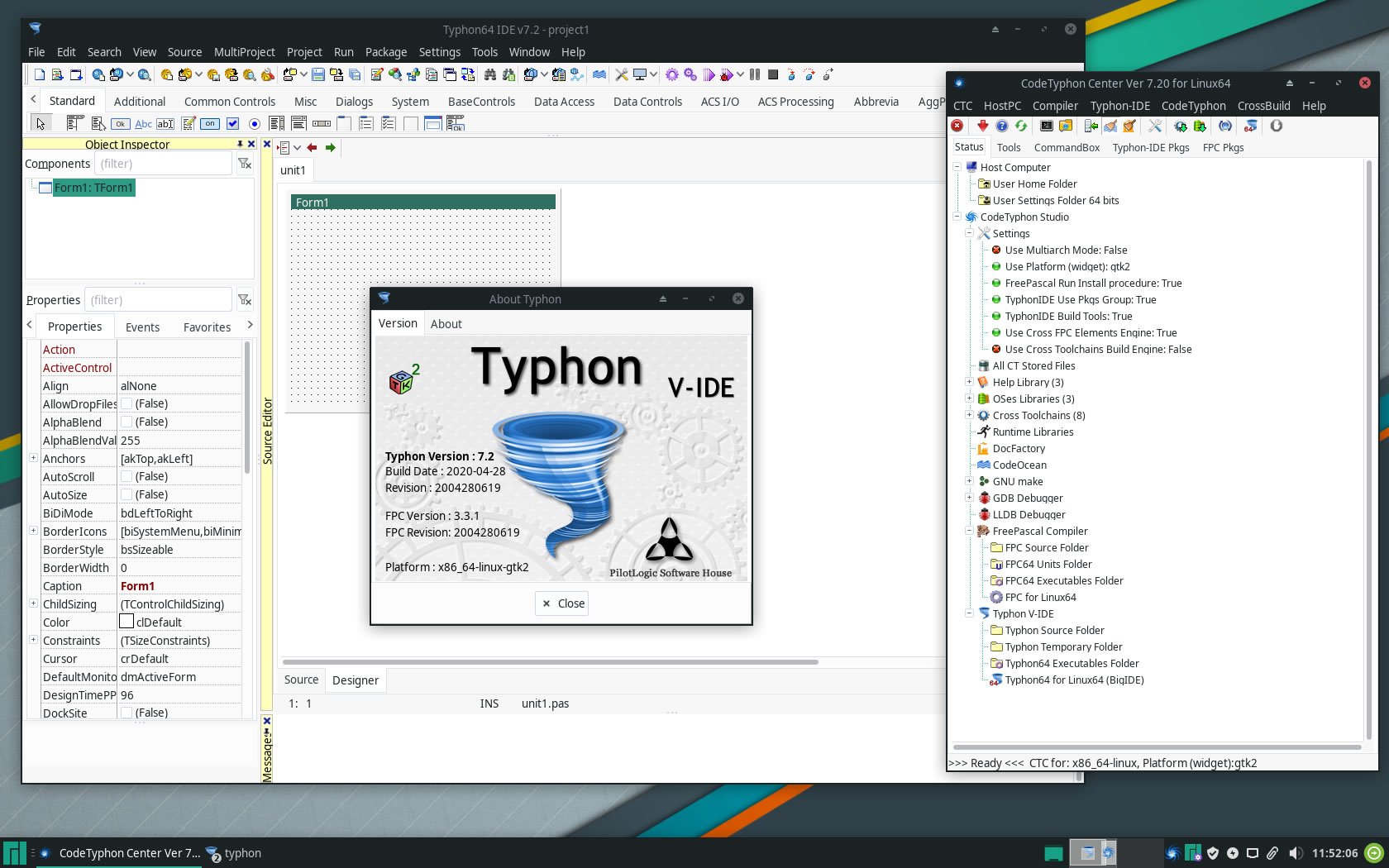The image size is (1389, 868).
Task: Select Form1: TForm1 in component tree
Action: pos(93,188)
